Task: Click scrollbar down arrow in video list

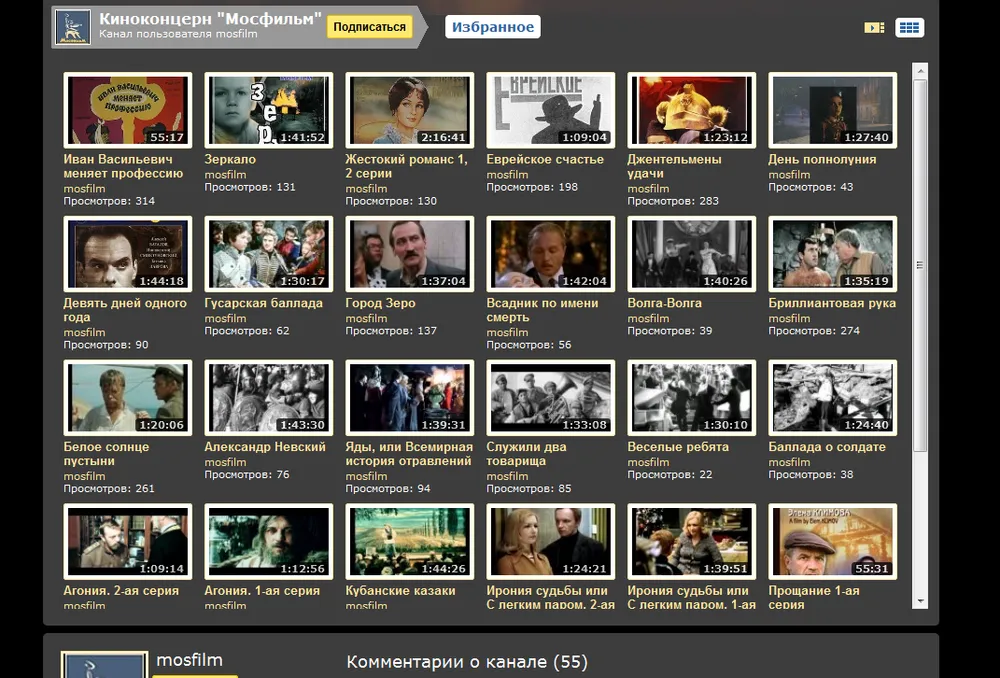Action: tap(920, 601)
